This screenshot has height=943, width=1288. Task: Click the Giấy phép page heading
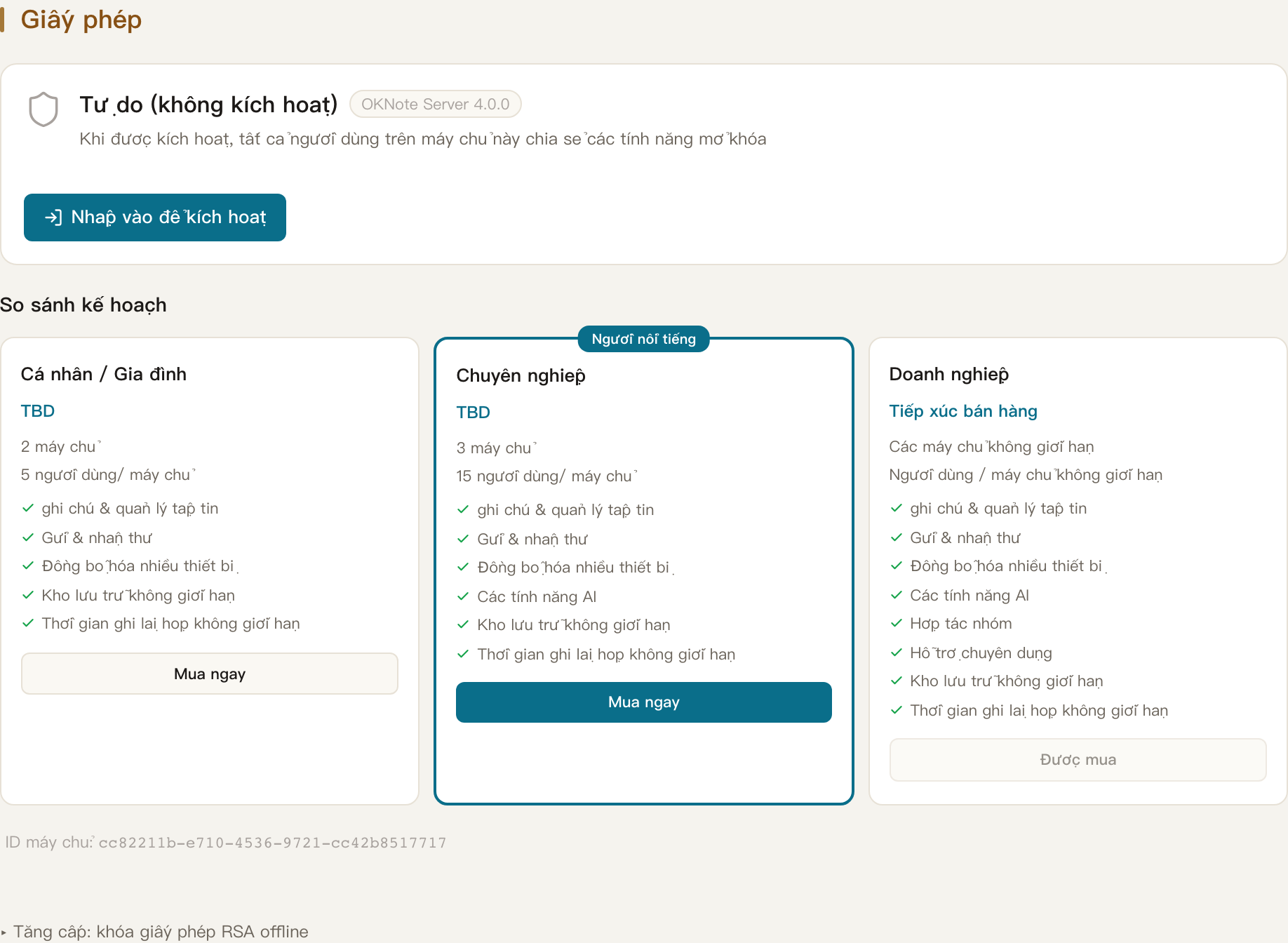pos(81,20)
